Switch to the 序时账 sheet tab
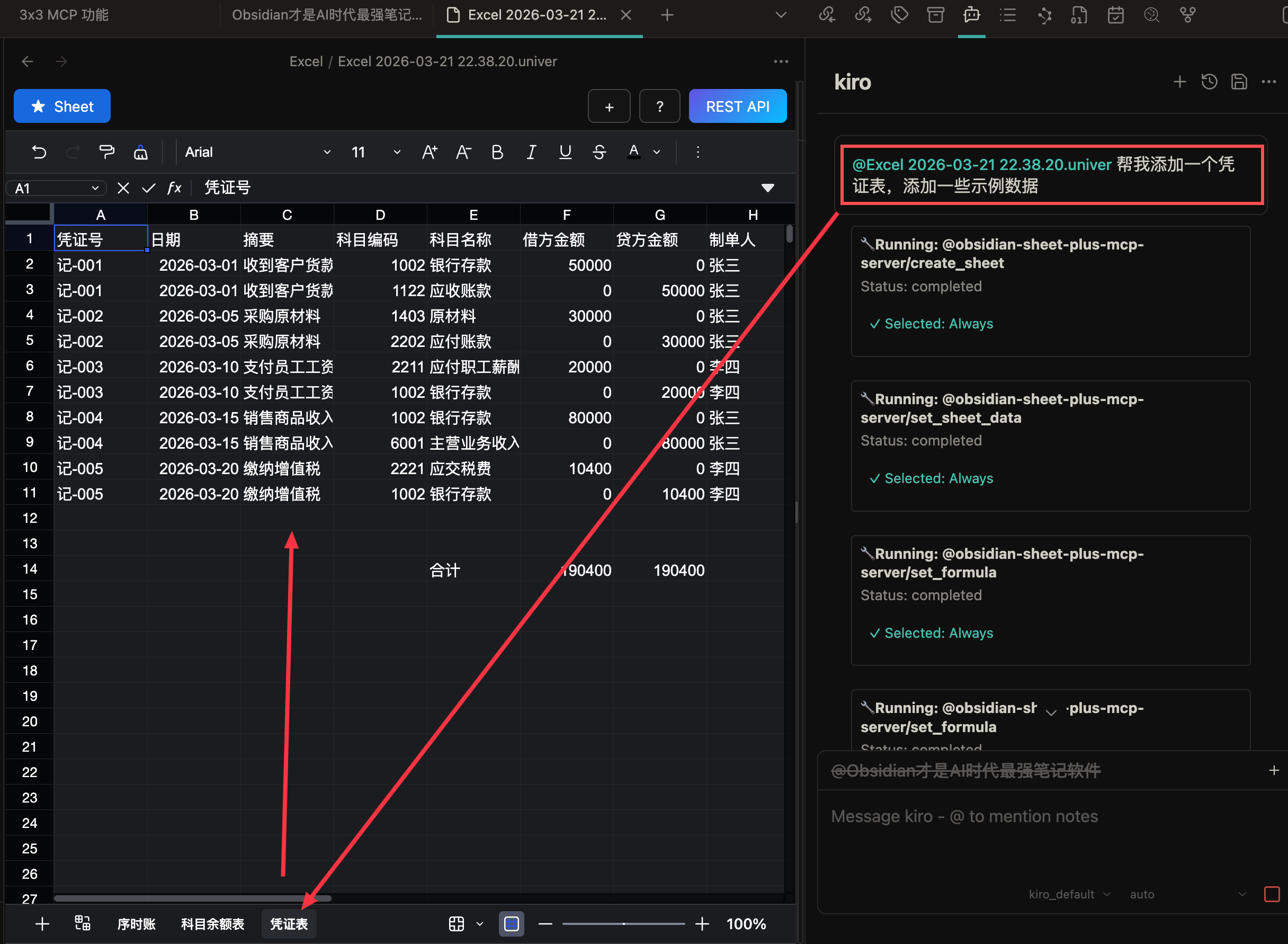This screenshot has height=944, width=1288. 136,924
